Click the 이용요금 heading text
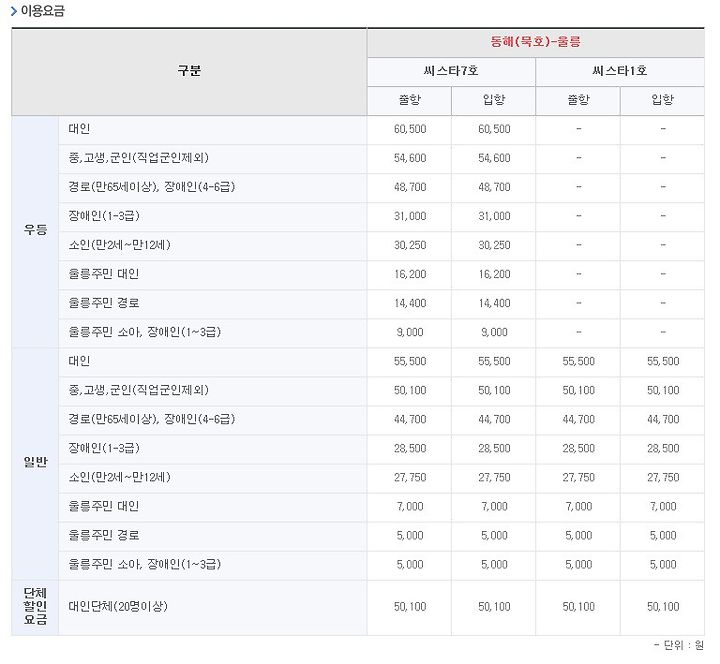Image resolution: width=720 pixels, height=664 pixels. pos(43,11)
